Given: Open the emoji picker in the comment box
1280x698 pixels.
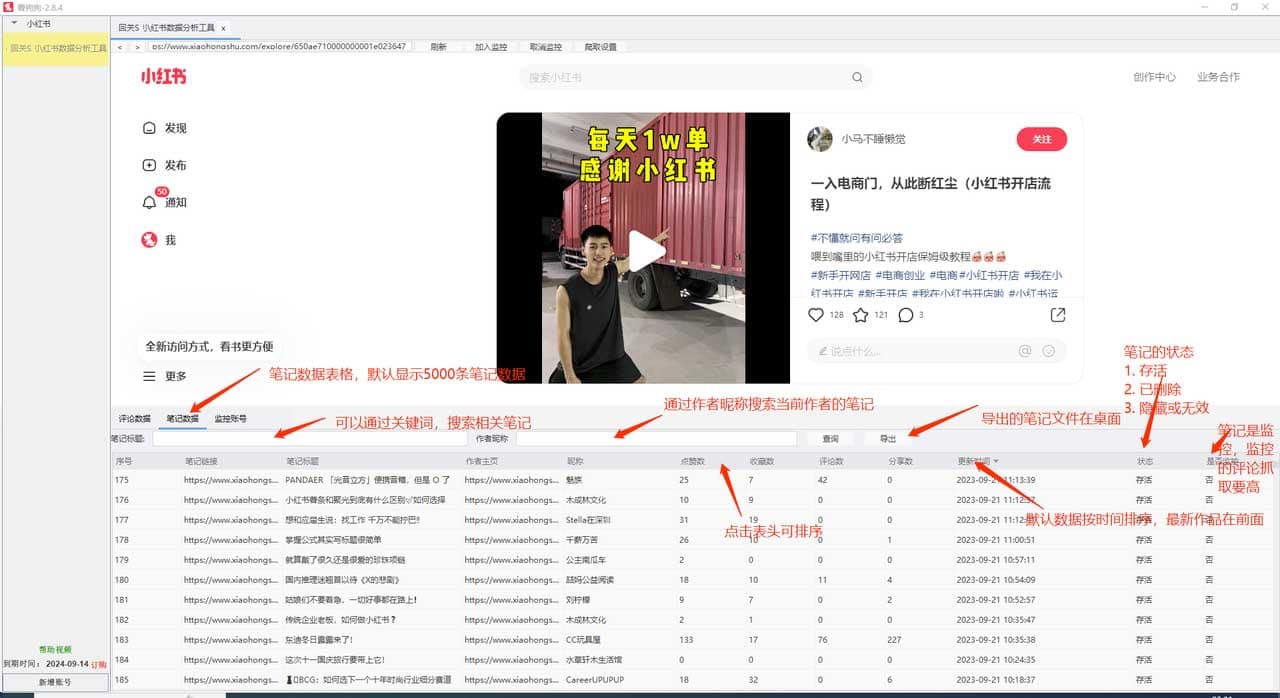Looking at the screenshot, I should click(1048, 351).
